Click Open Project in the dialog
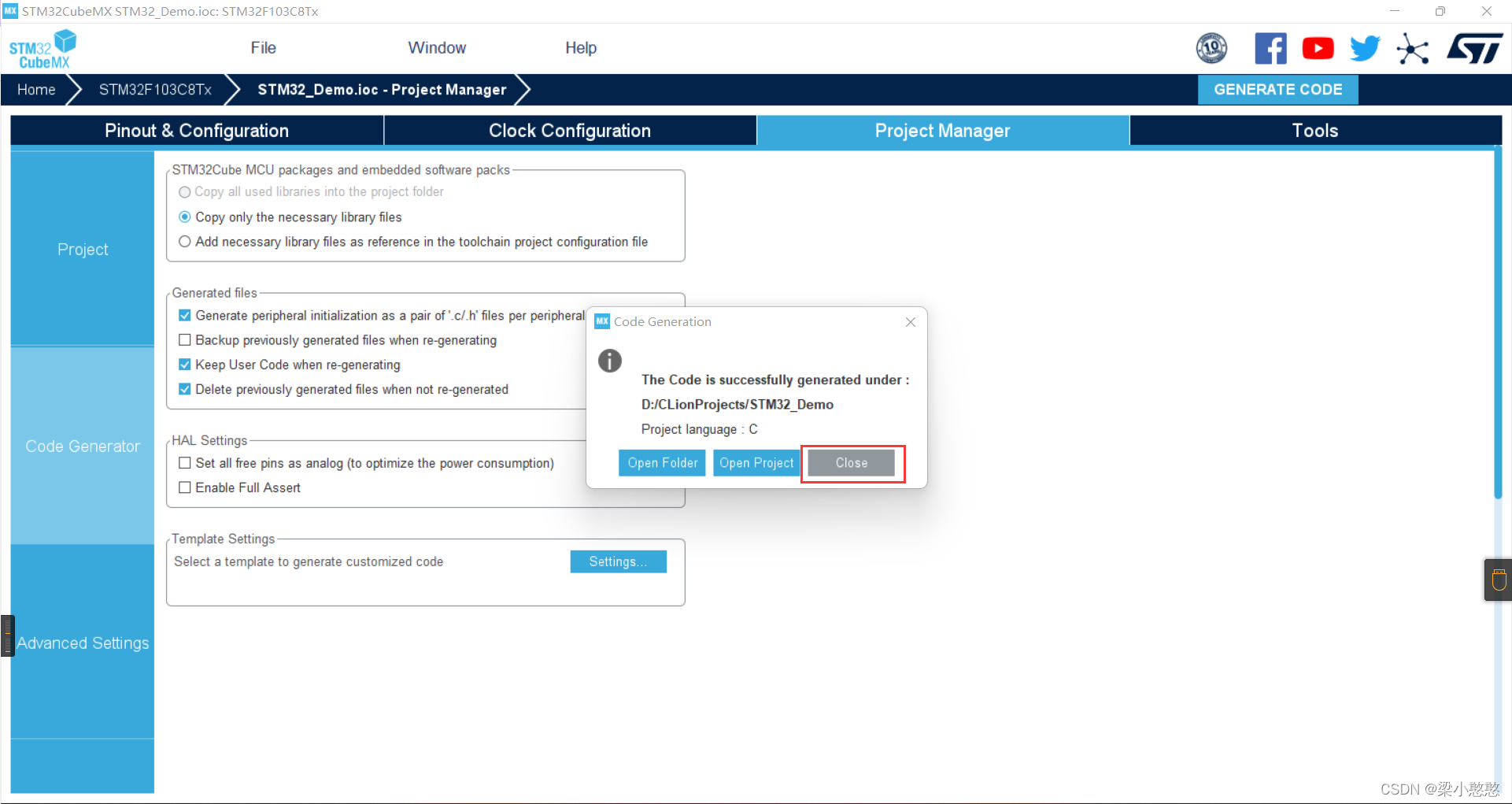The height and width of the screenshot is (804, 1512). [x=756, y=463]
